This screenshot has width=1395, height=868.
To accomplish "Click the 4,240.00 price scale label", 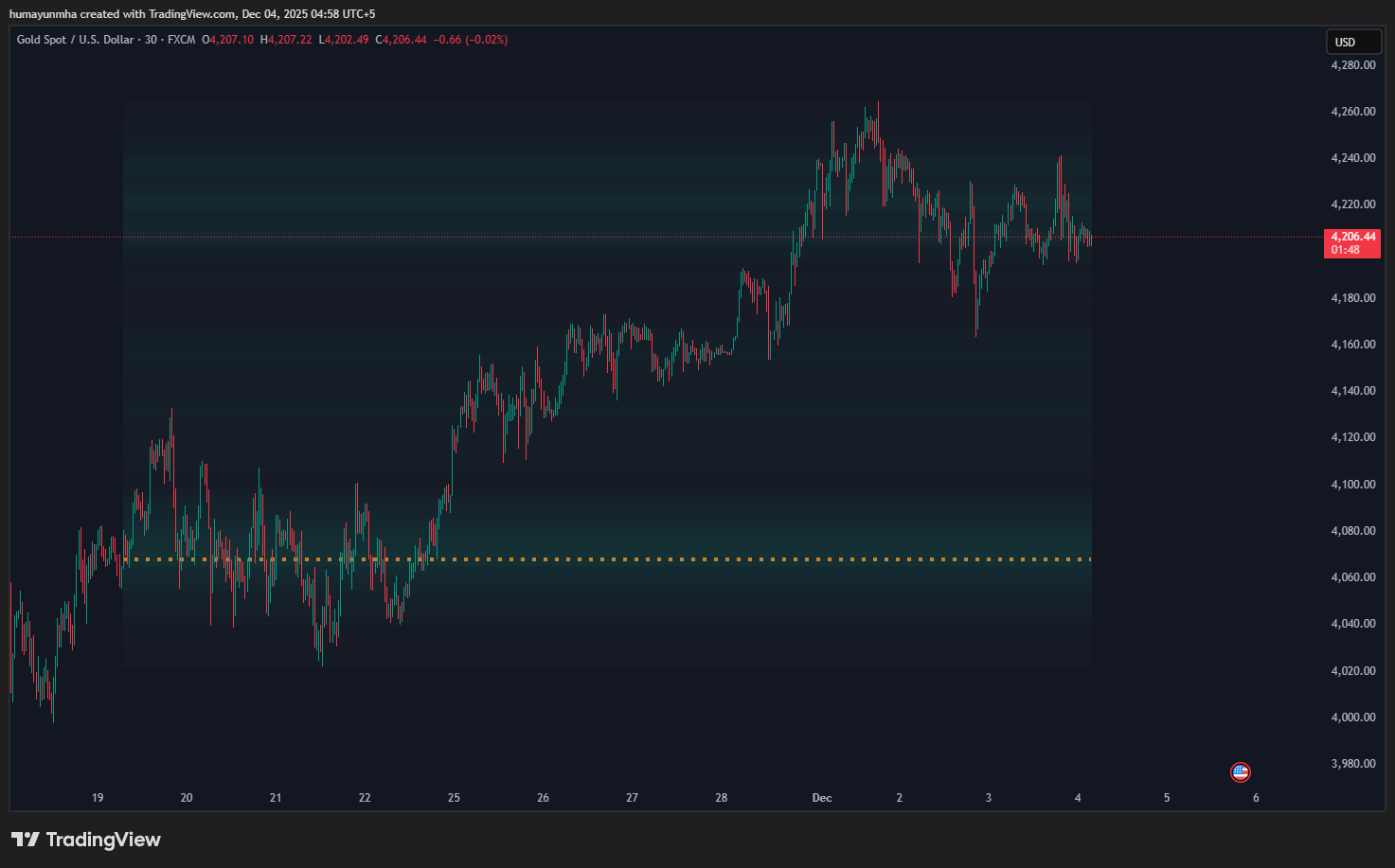I will pos(1353,158).
